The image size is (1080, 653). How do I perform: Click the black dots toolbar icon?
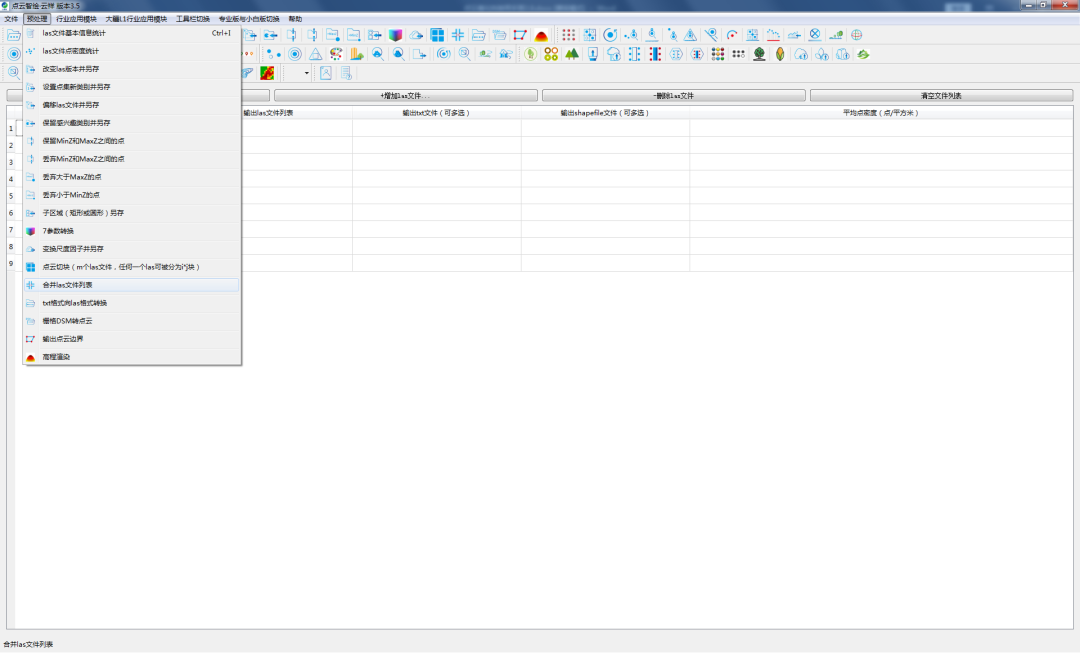pyautogui.click(x=738, y=54)
